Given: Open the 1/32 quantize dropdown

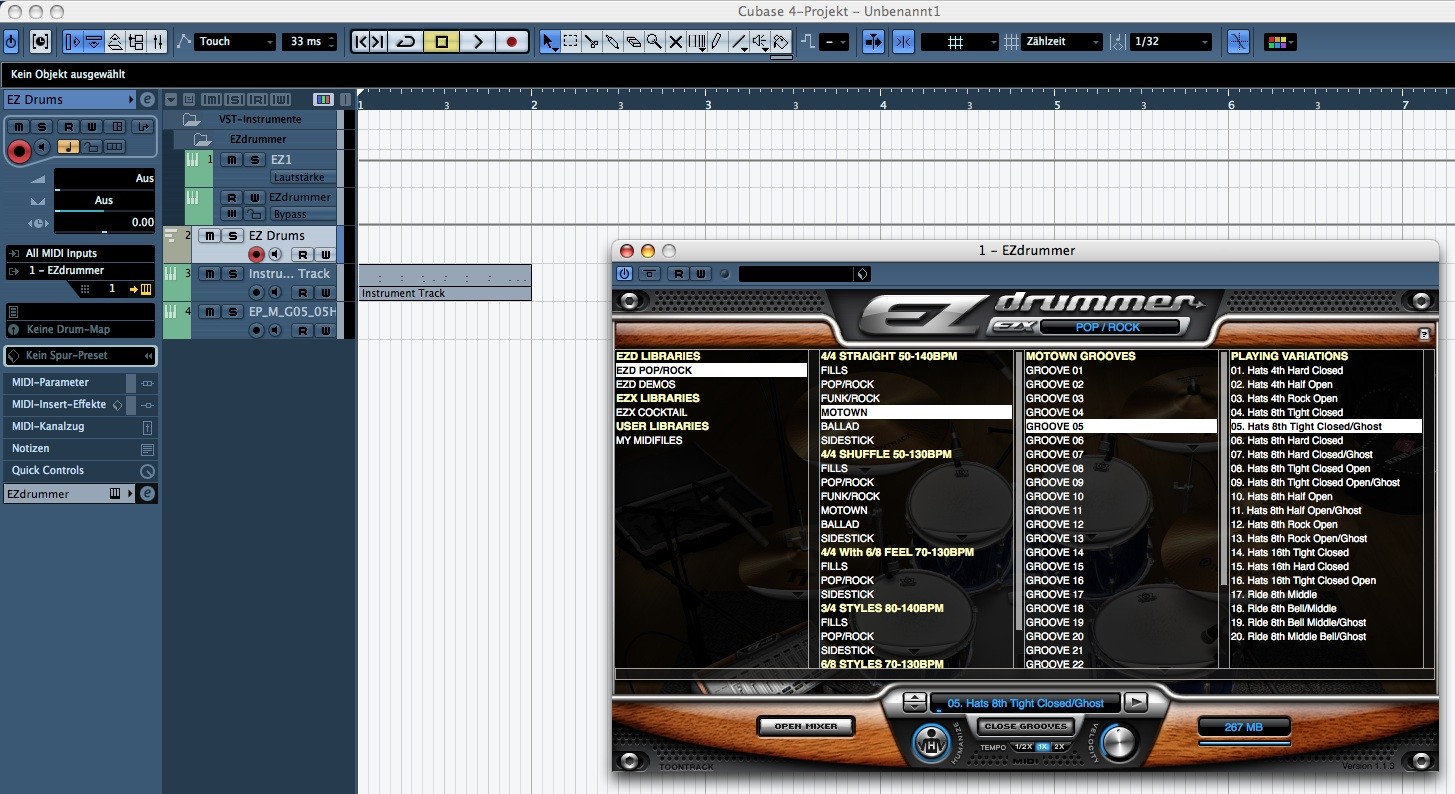Looking at the screenshot, I should click(x=1171, y=42).
